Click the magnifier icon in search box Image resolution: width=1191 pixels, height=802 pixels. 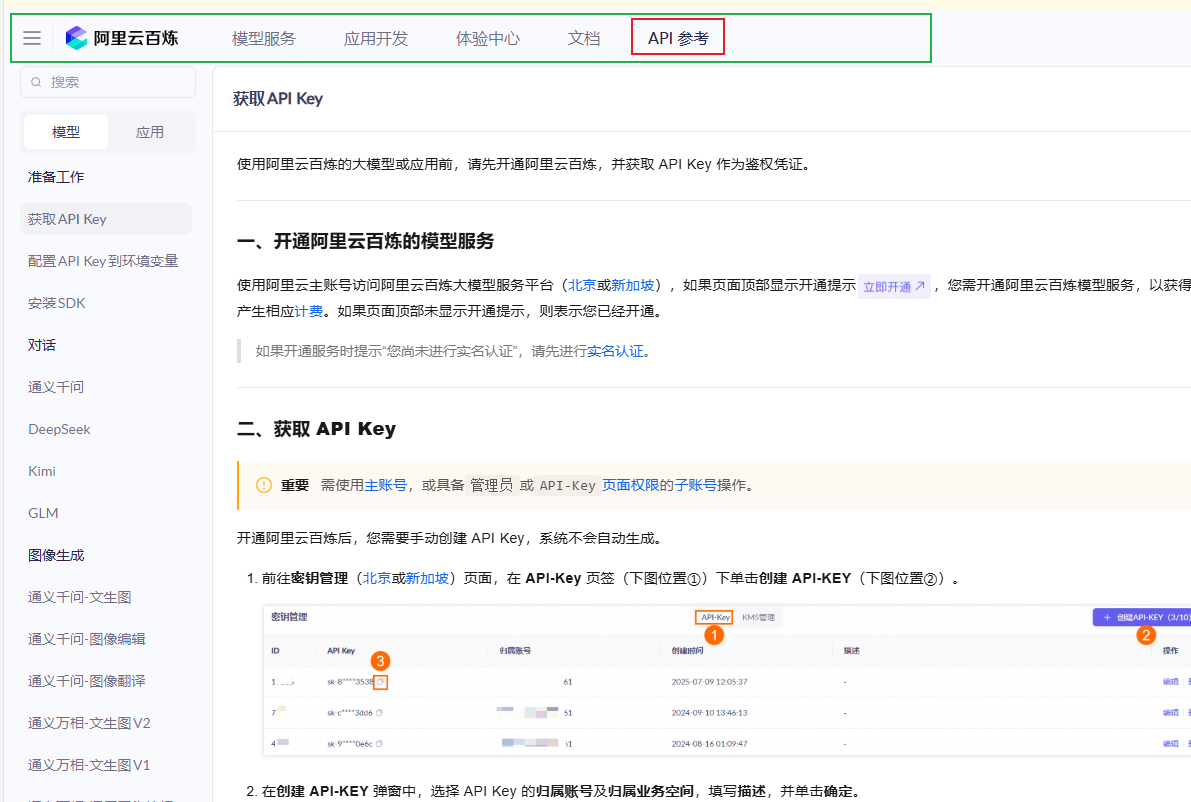36,82
